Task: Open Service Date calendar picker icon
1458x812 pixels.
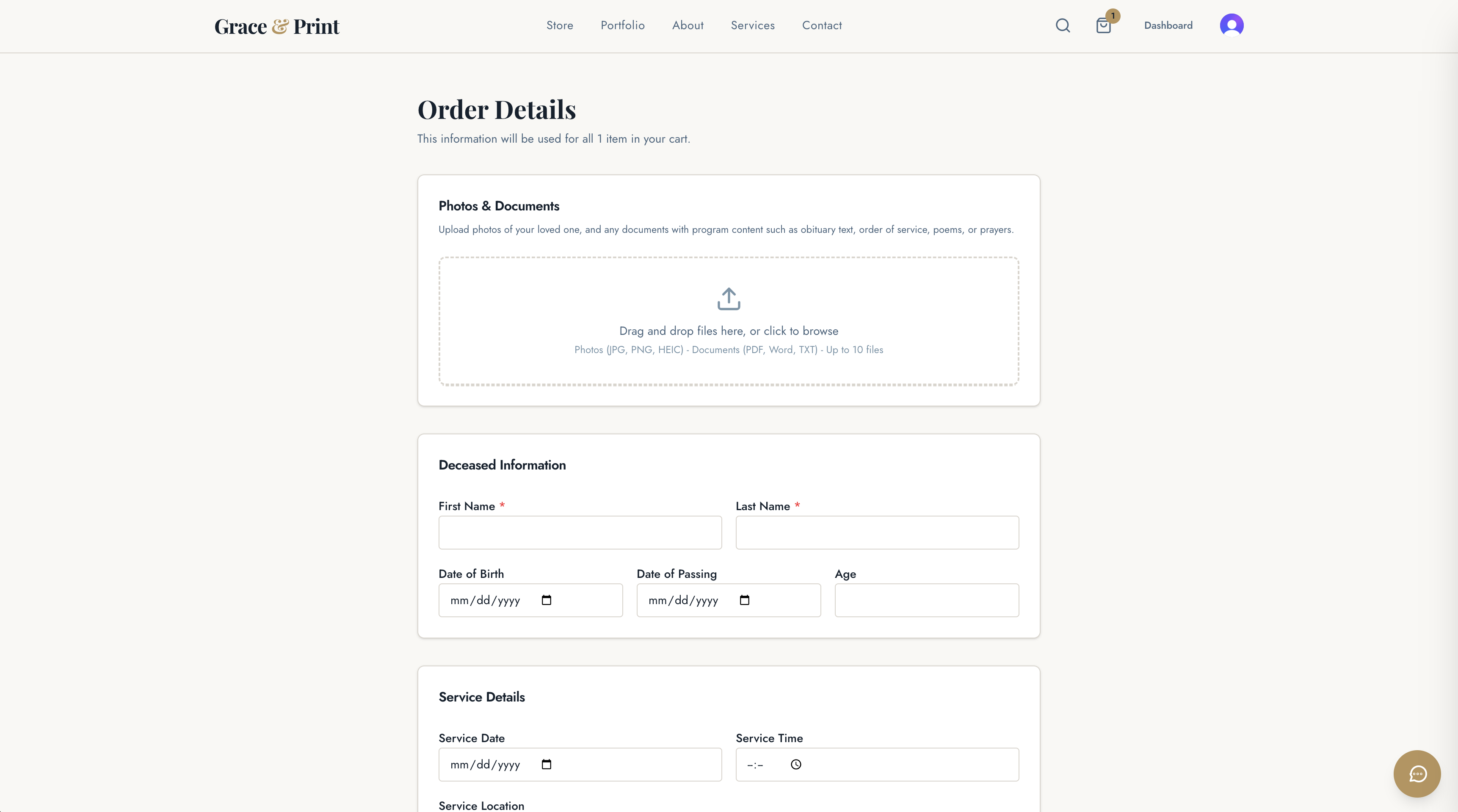Action: [x=546, y=764]
